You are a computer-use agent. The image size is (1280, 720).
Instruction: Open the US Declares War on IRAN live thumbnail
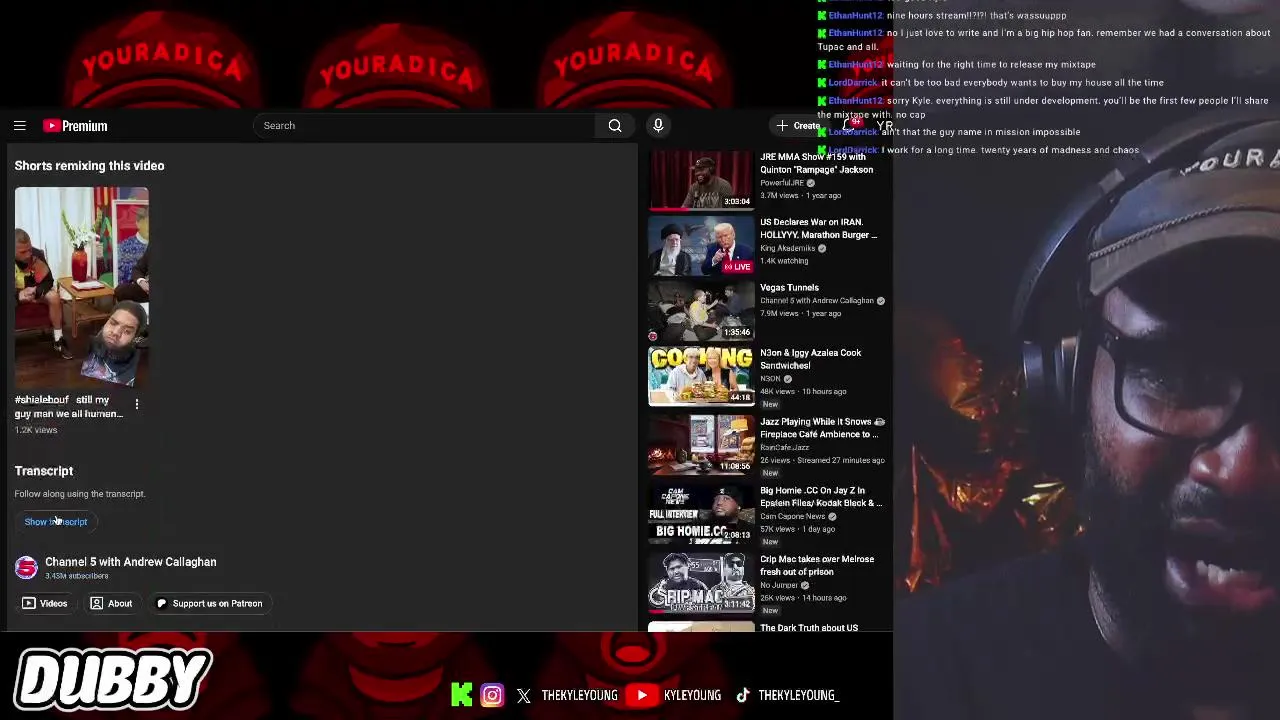tap(701, 246)
